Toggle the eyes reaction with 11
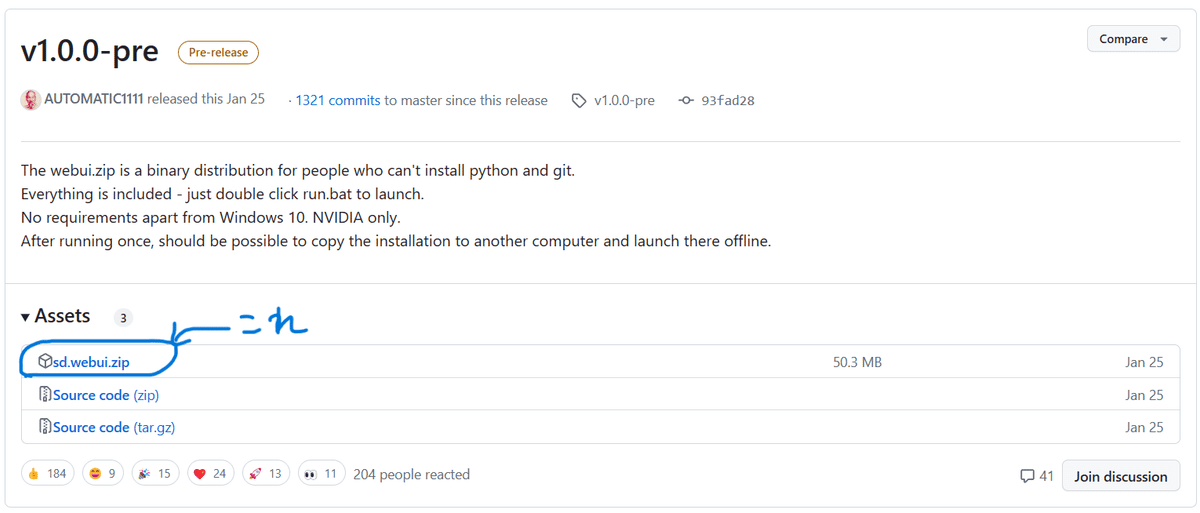The image size is (1200, 513). (320, 474)
